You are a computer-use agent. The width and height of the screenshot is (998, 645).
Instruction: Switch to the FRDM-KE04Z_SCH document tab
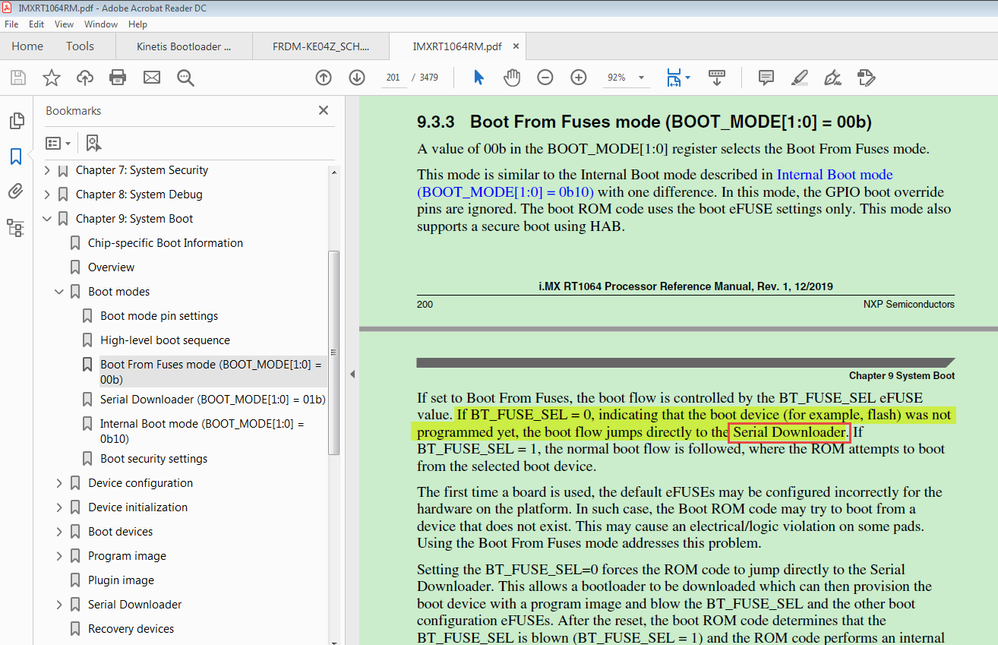pyautogui.click(x=320, y=46)
